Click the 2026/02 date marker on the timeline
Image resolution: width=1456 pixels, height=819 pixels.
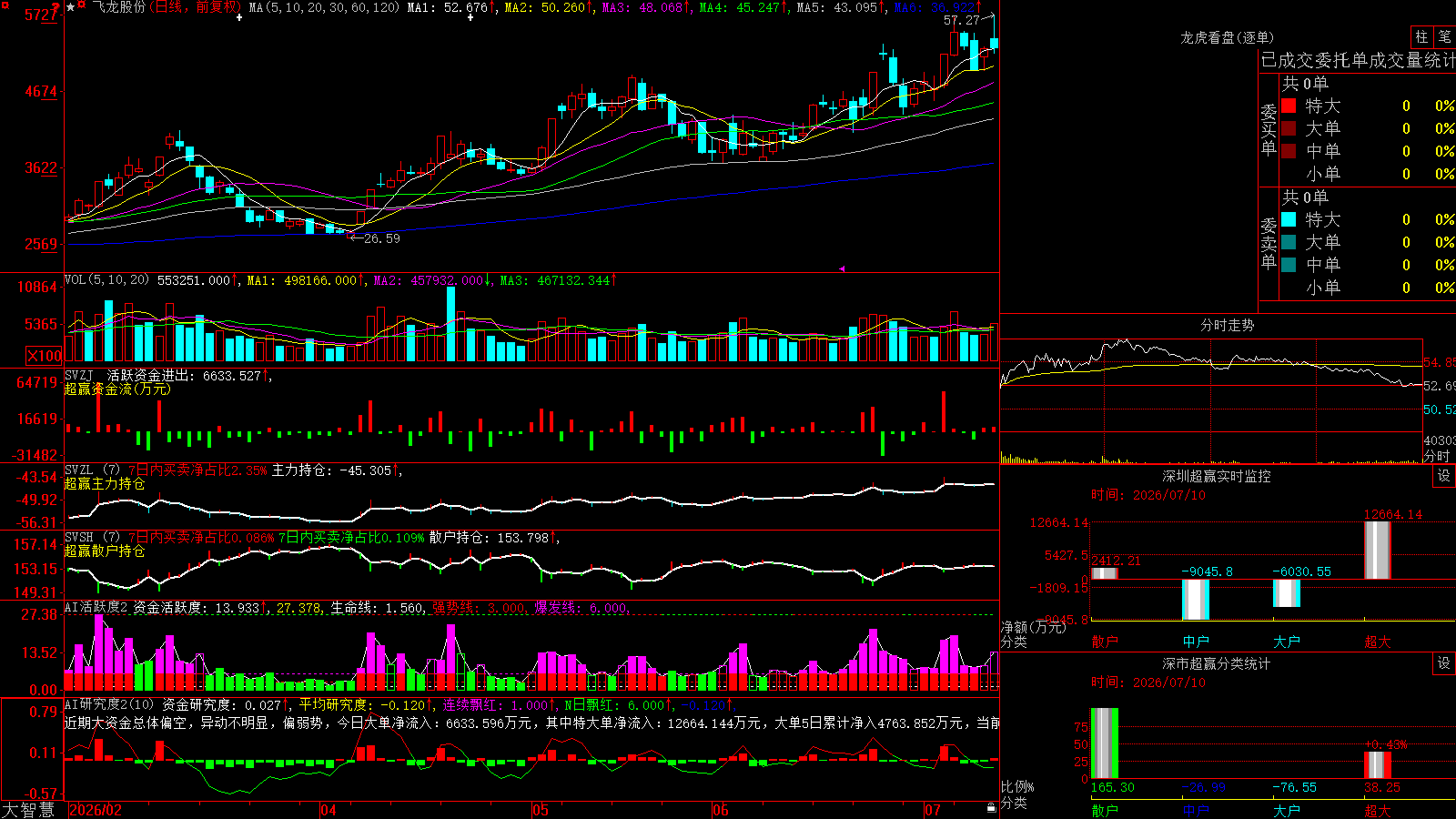point(96,810)
